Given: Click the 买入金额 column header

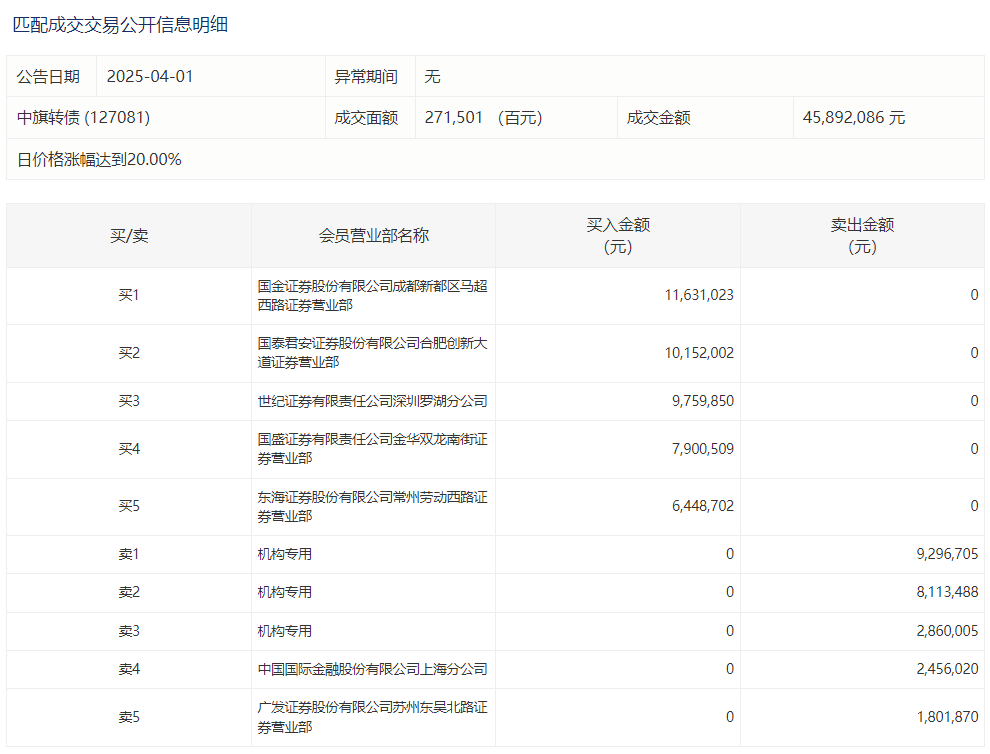Looking at the screenshot, I should [x=617, y=236].
